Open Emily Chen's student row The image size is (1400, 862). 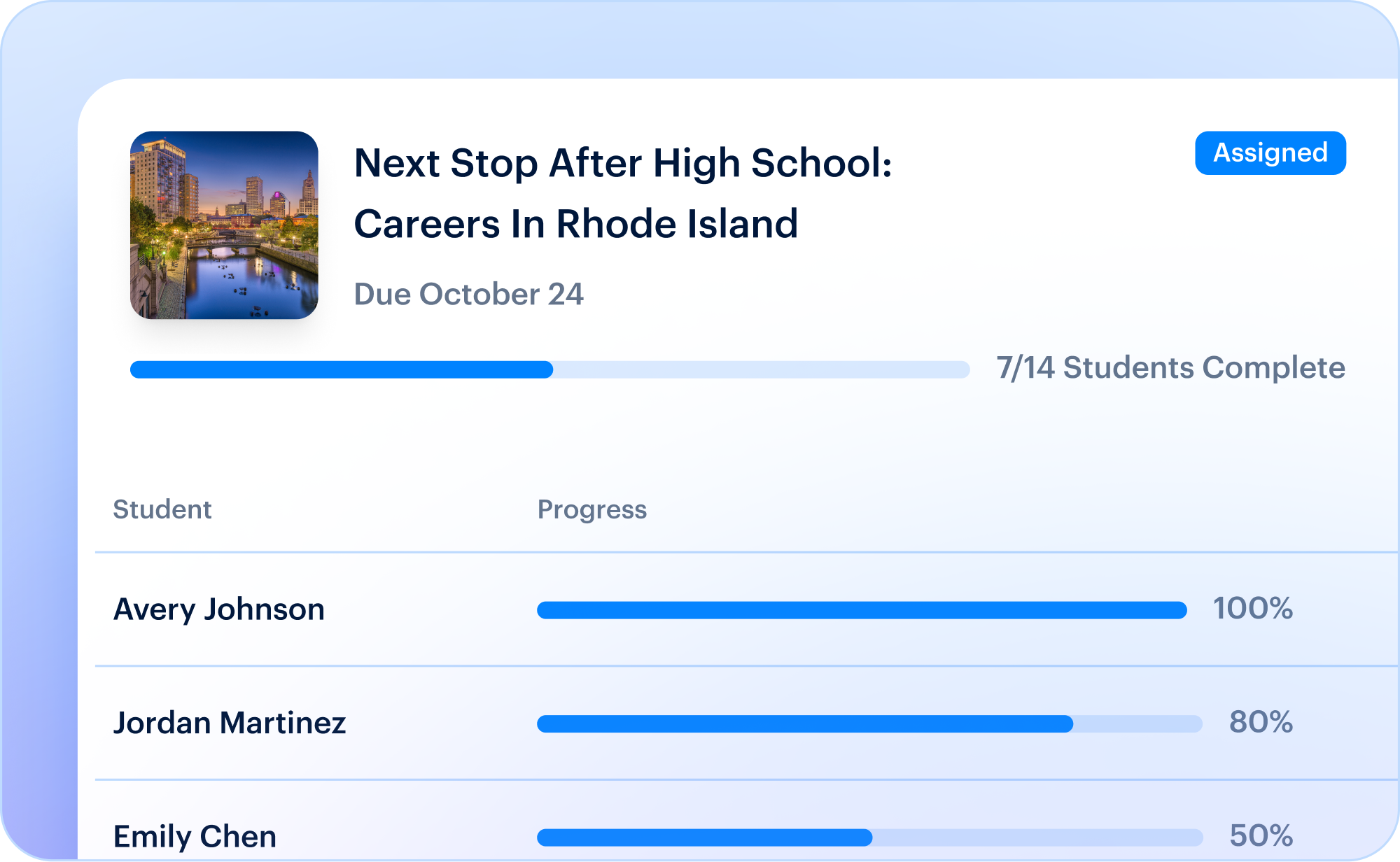747,821
